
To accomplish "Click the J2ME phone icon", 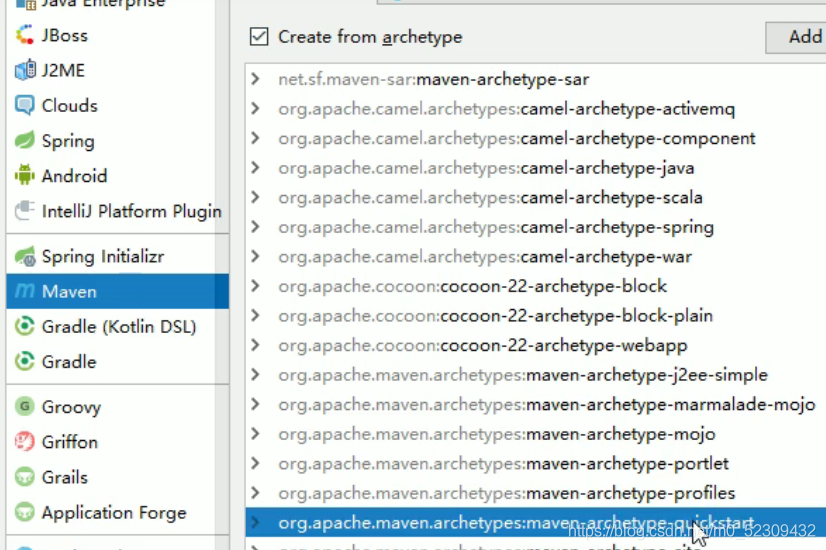I will (x=25, y=70).
